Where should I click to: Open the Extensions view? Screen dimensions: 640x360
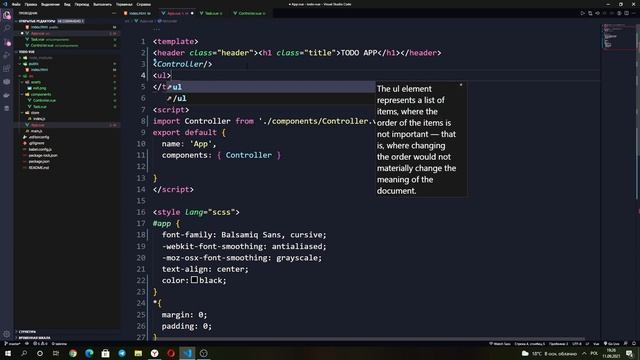[7, 69]
